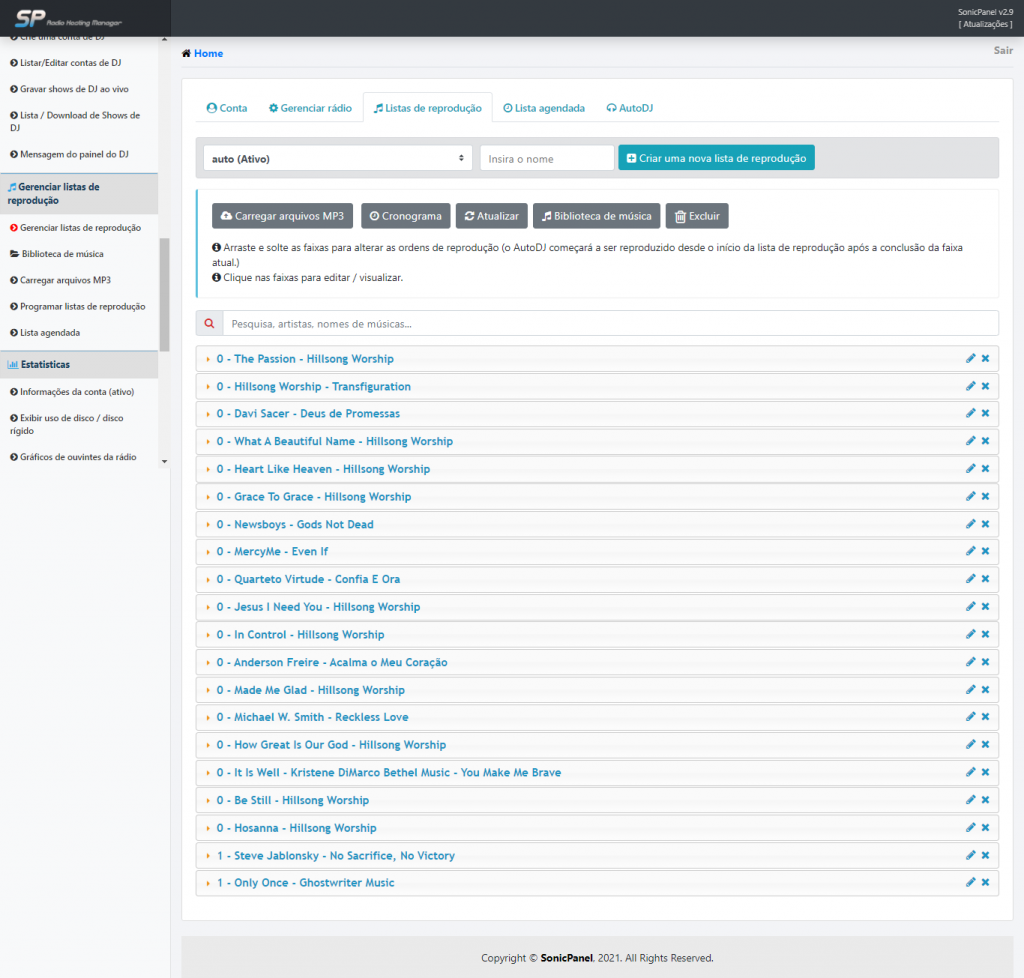Open the Gerenciar rádio tab
1024x978 pixels.
coord(310,108)
